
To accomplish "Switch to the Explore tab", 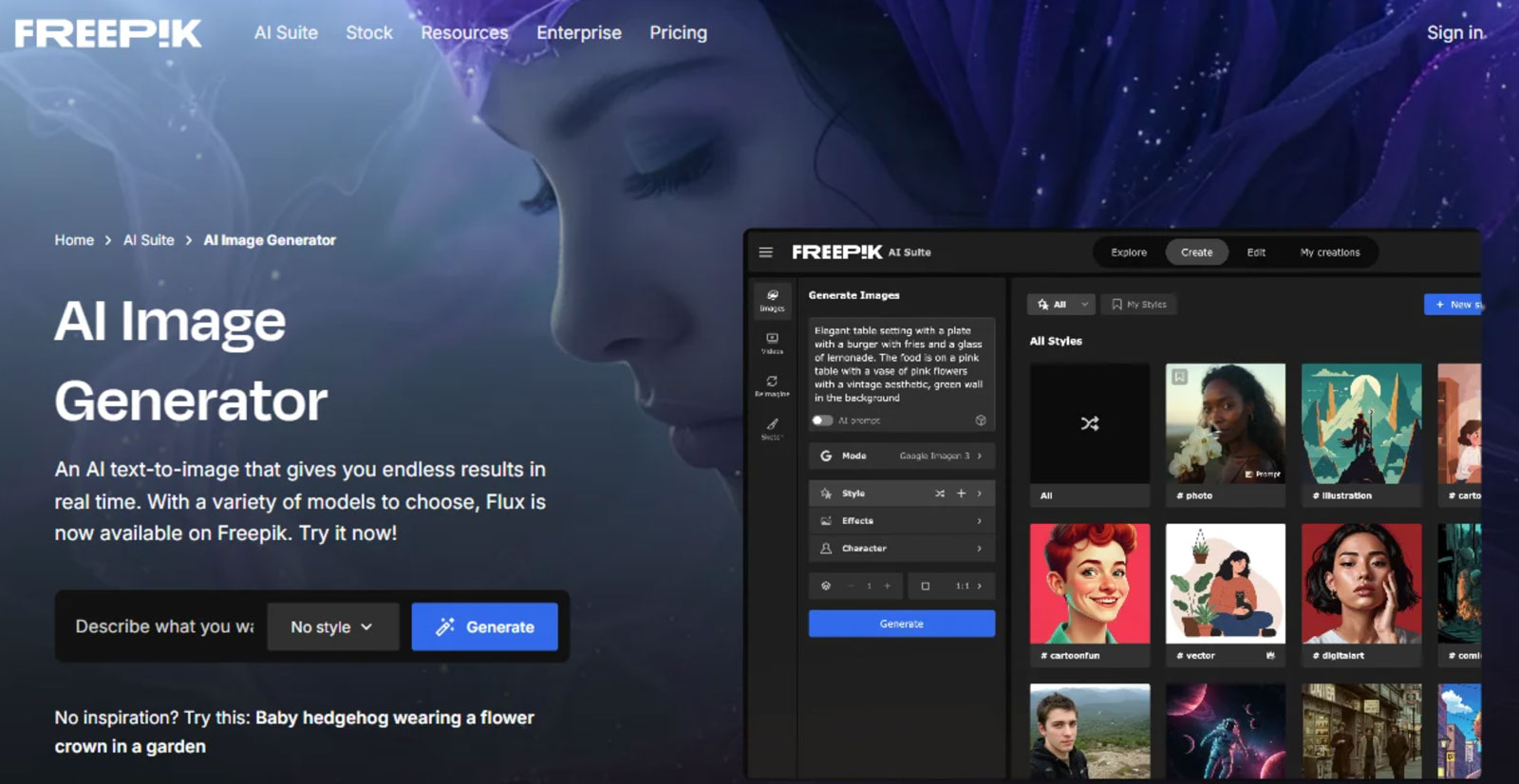I will (1129, 252).
